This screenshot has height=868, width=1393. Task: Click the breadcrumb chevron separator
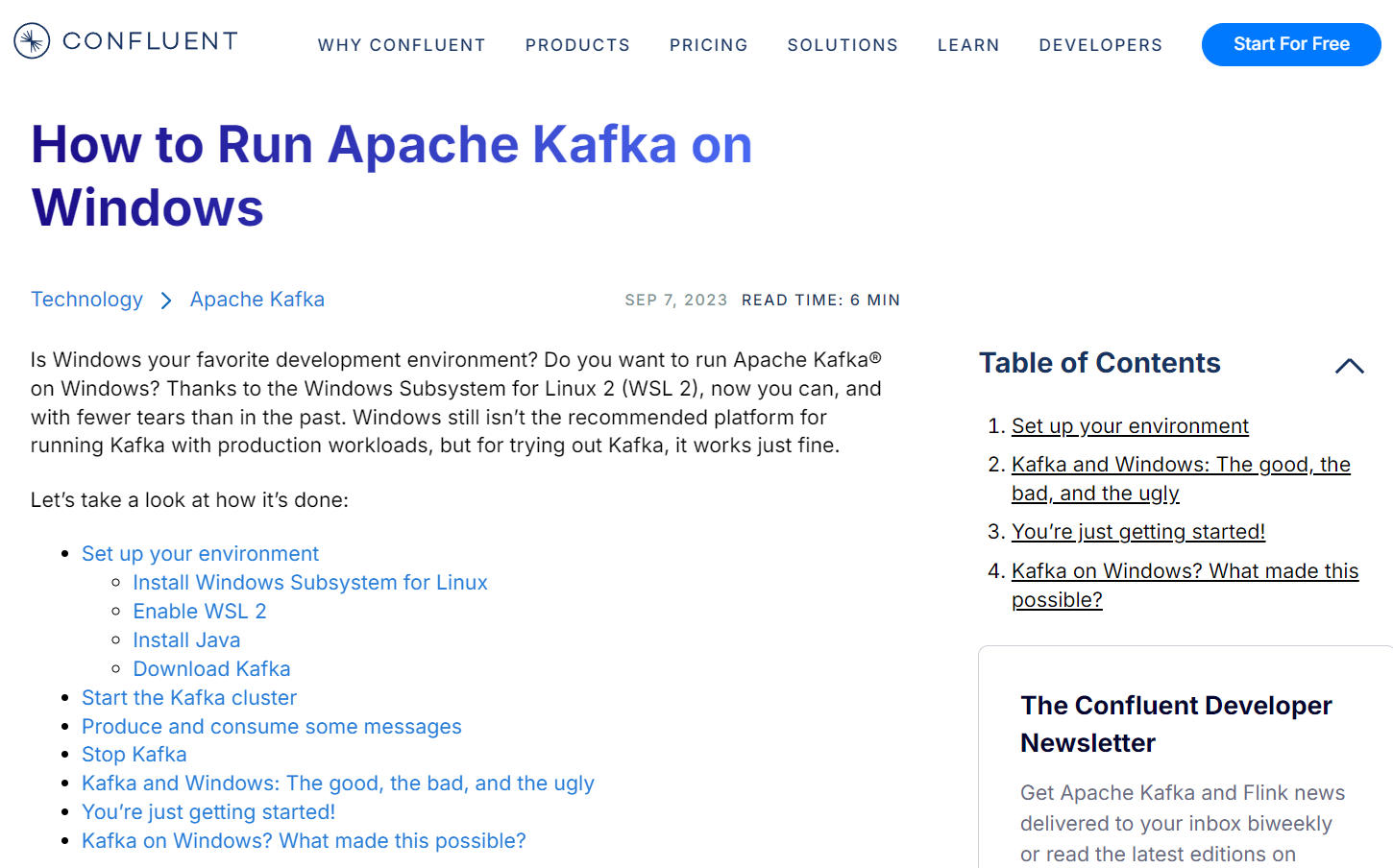[166, 301]
